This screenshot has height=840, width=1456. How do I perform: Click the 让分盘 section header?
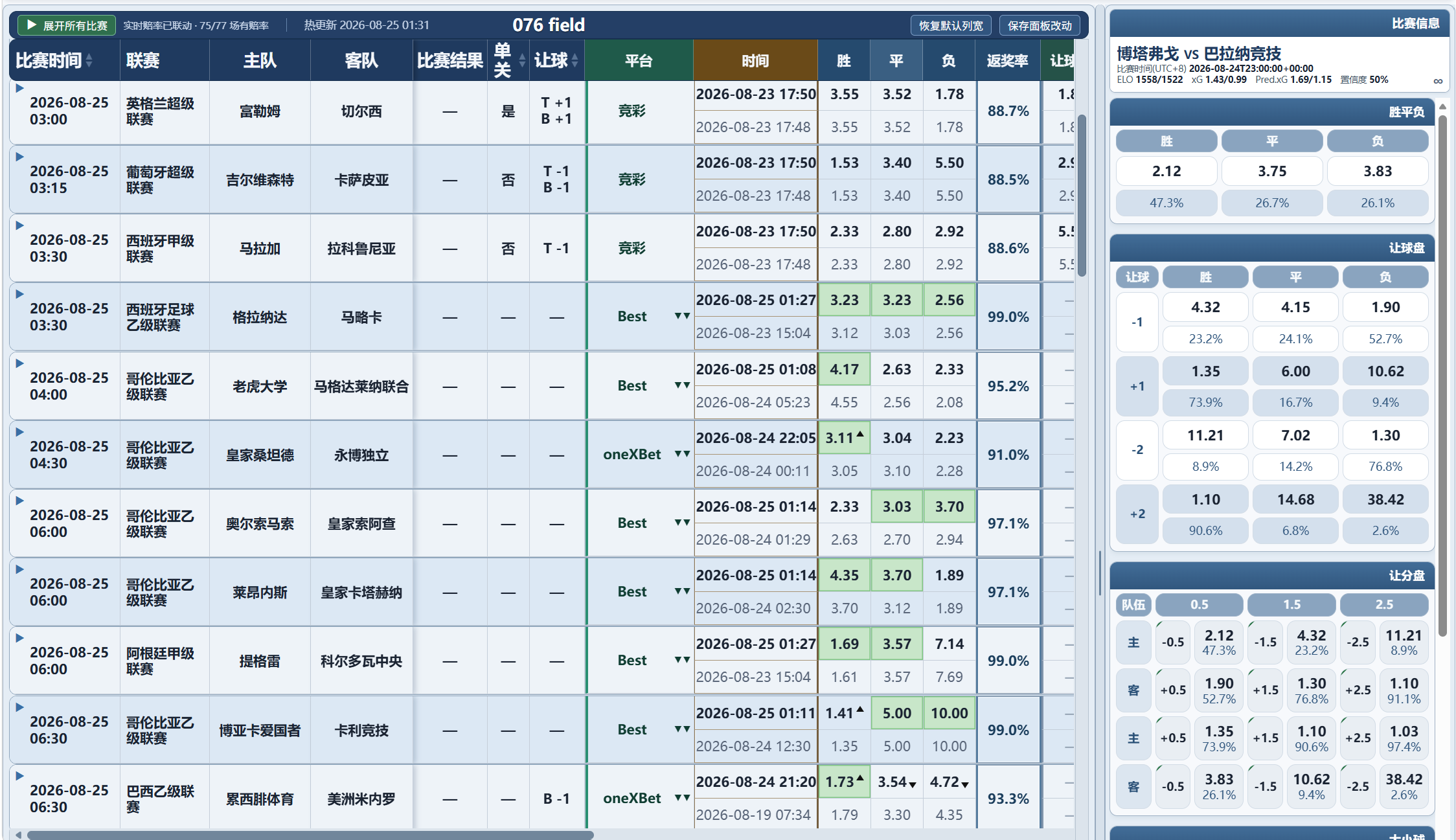coord(1272,576)
